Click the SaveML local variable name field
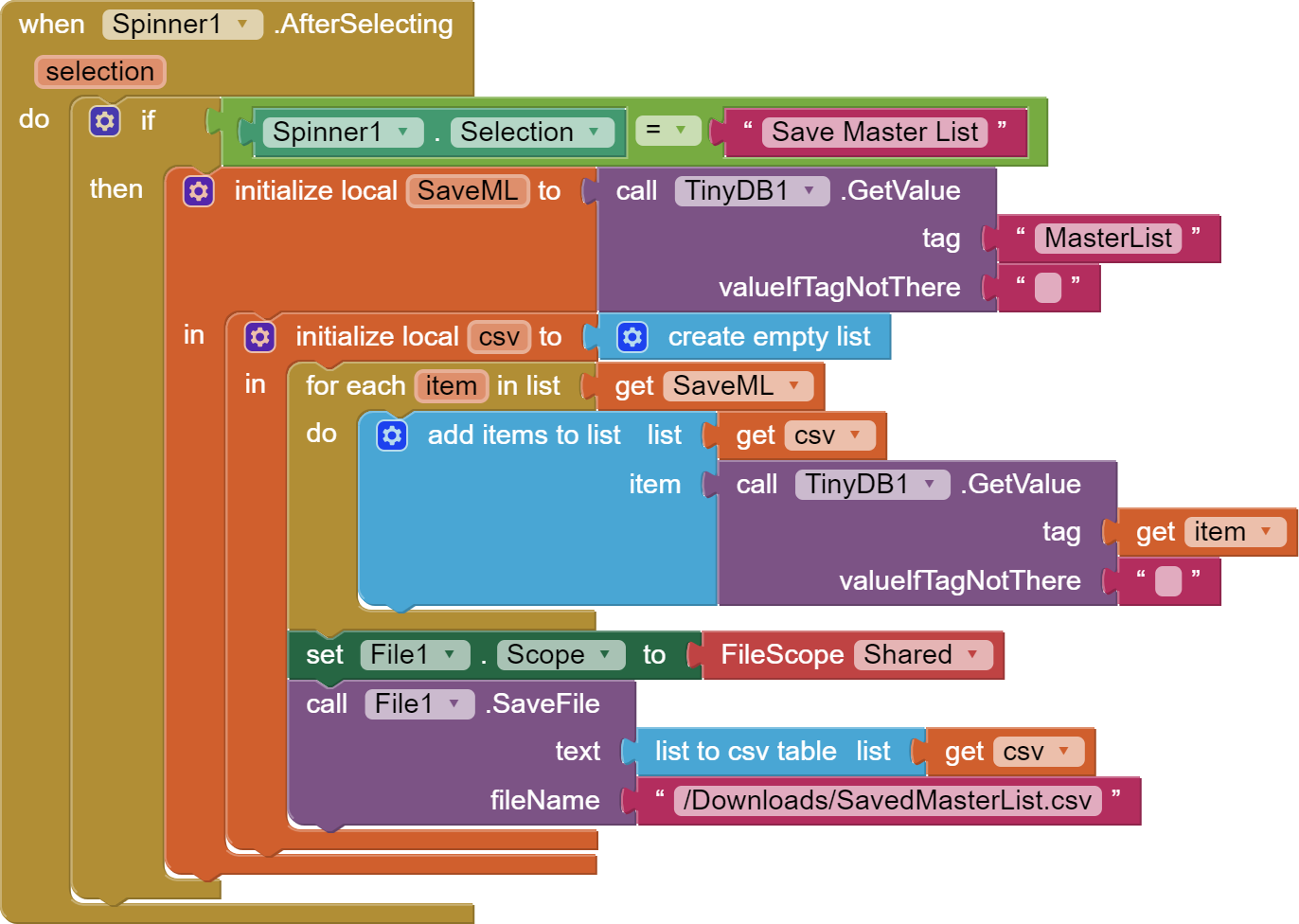Viewport: 1299px width, 924px height. [x=468, y=191]
